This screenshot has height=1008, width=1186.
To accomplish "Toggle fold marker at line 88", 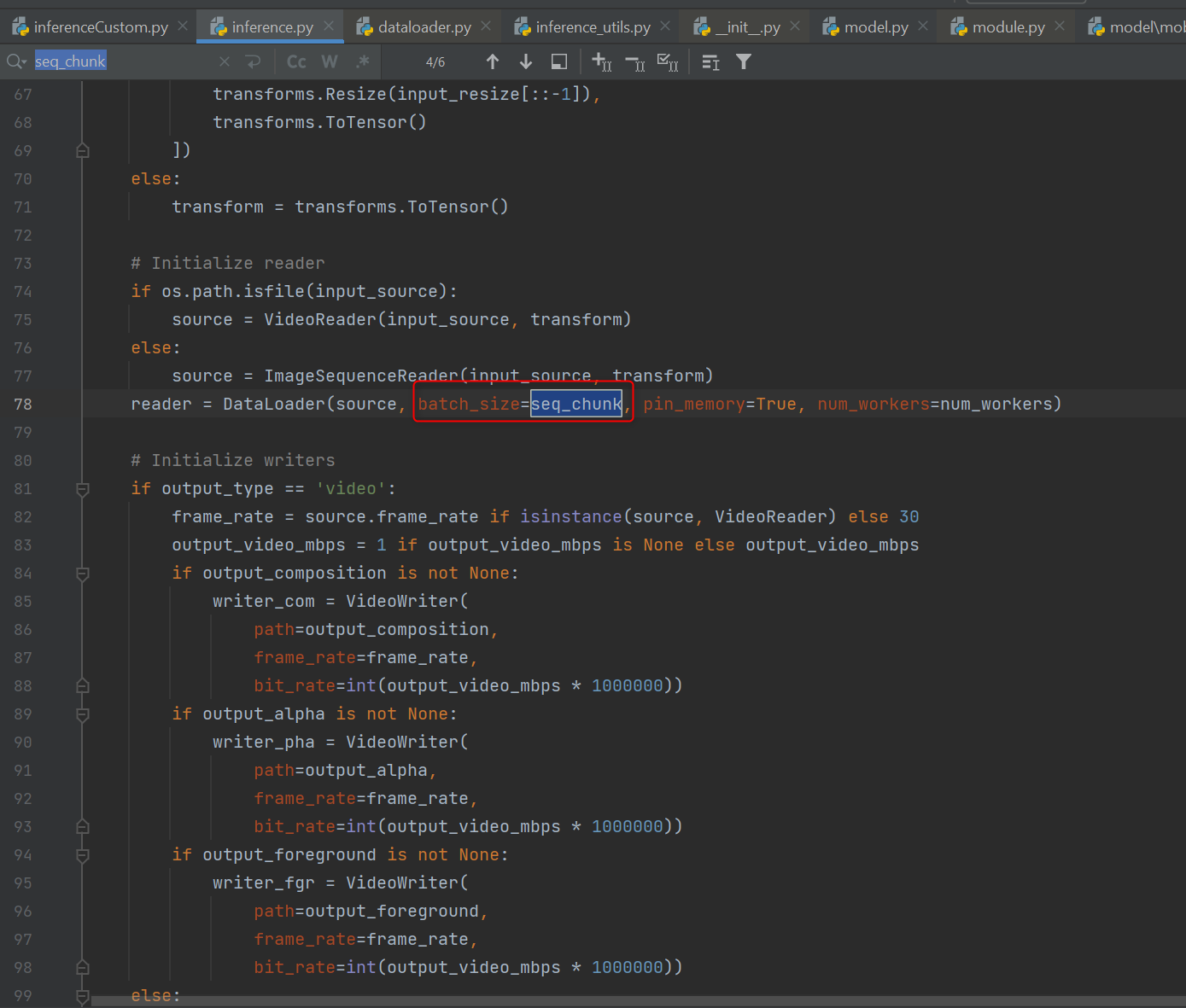I will pos(83,686).
